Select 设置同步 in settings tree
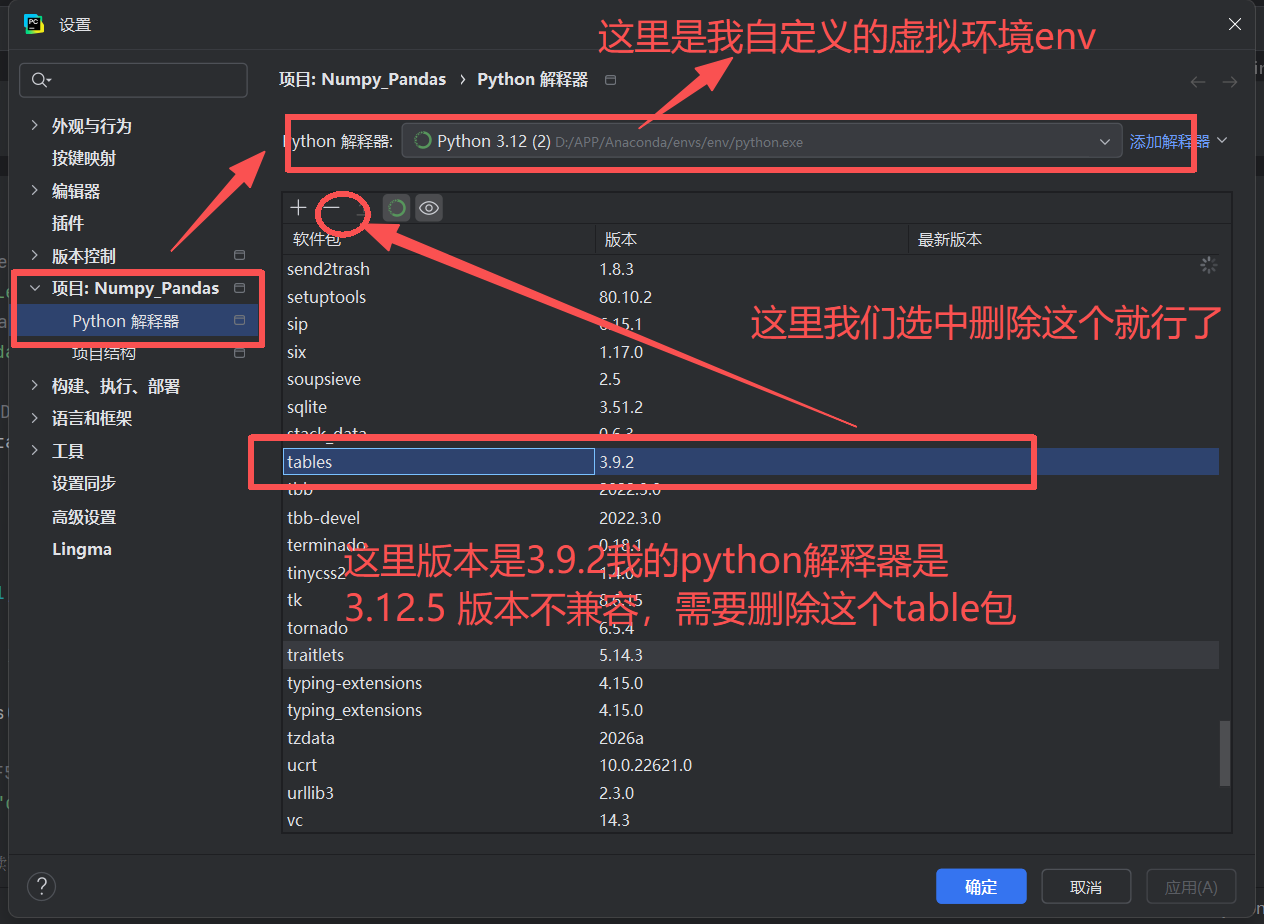This screenshot has height=924, width=1264. 84,483
